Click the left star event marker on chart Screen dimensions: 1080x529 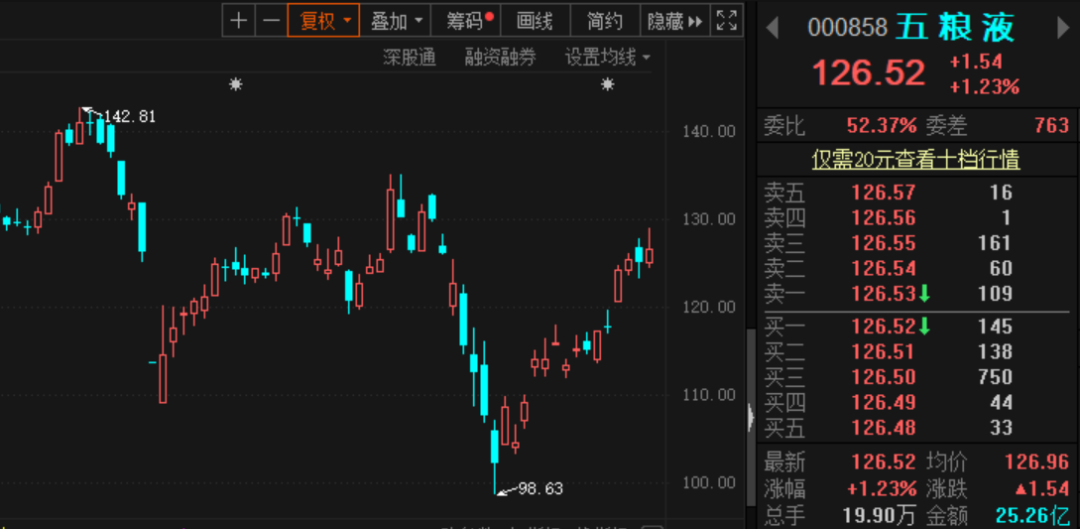236,85
